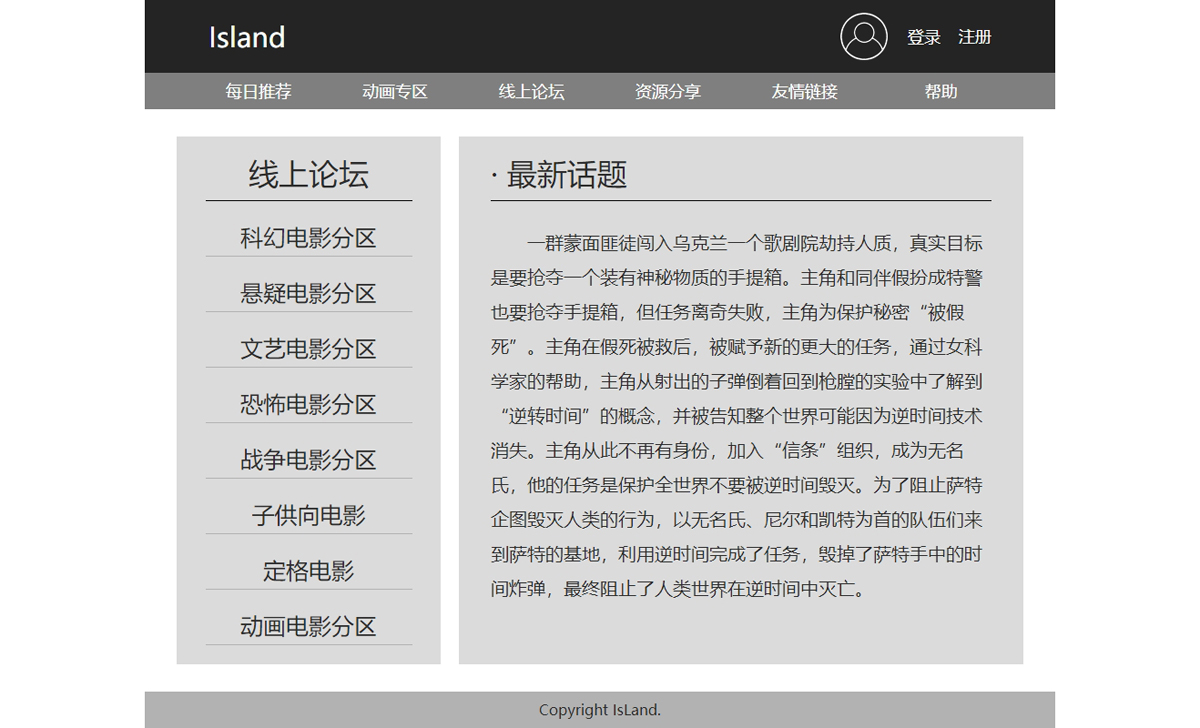Select 悬疑电影分区 in the sidebar
Viewport: 1200px width, 728px height.
pyautogui.click(x=309, y=293)
